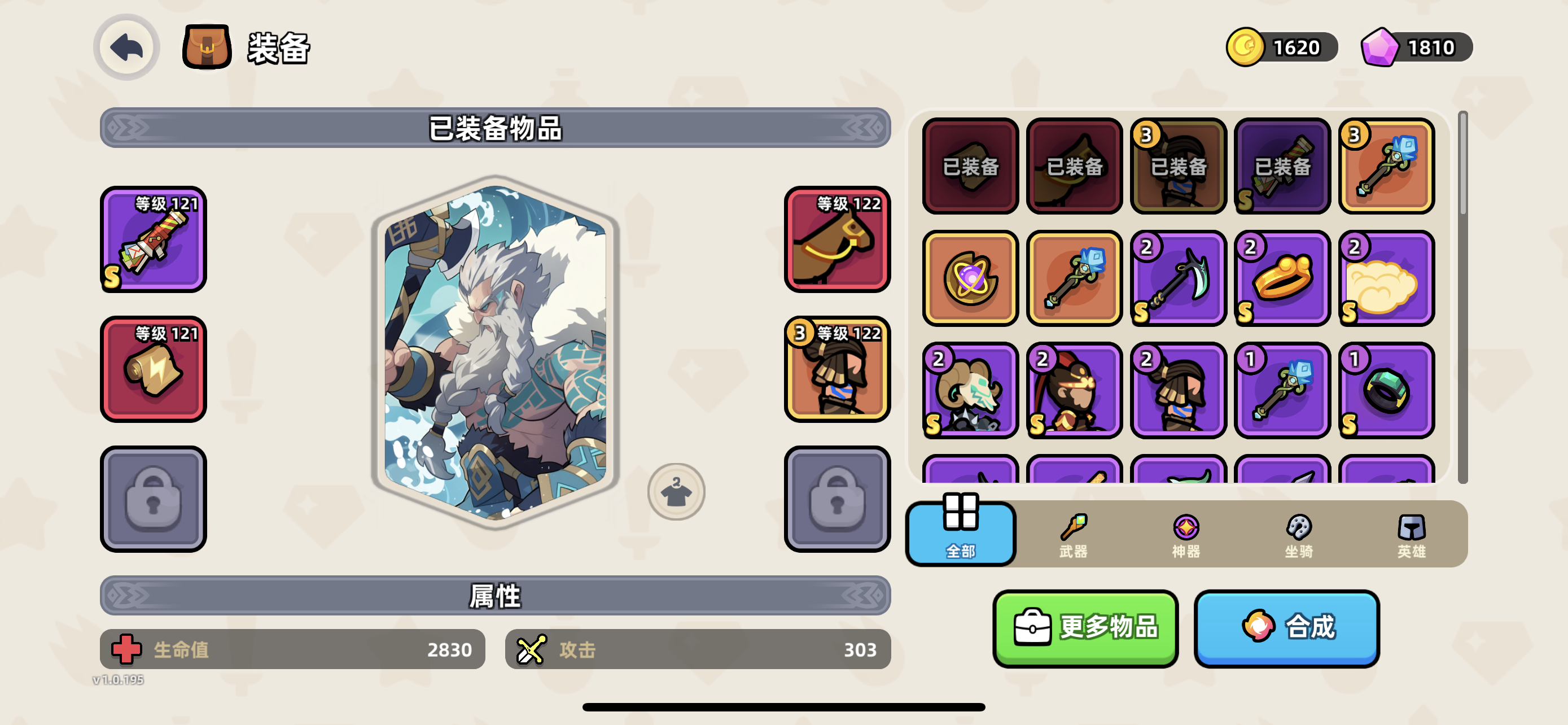Viewport: 1568px width, 725px height.
Task: Choose the purple scythe weapon item
Action: point(1178,278)
